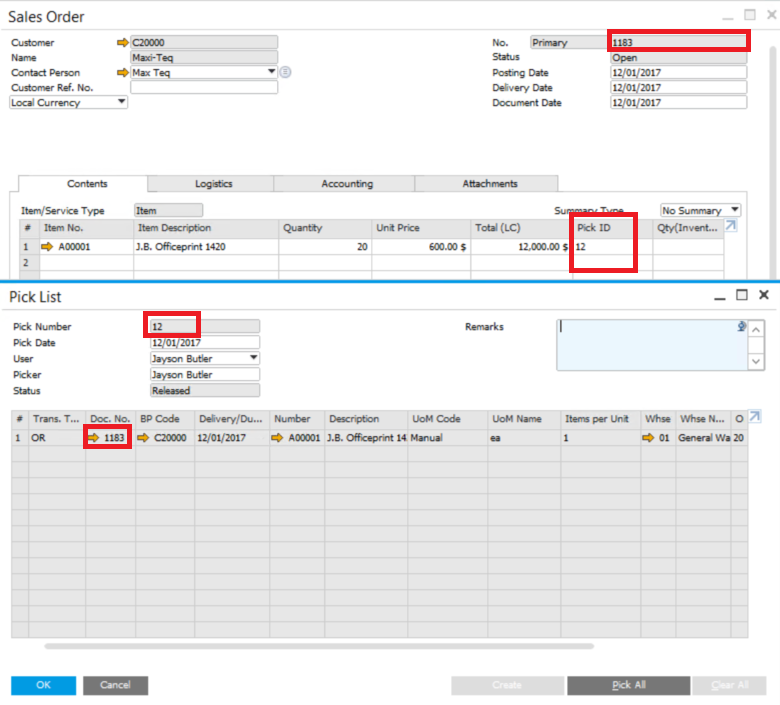Open the Accounting tab

[347, 184]
